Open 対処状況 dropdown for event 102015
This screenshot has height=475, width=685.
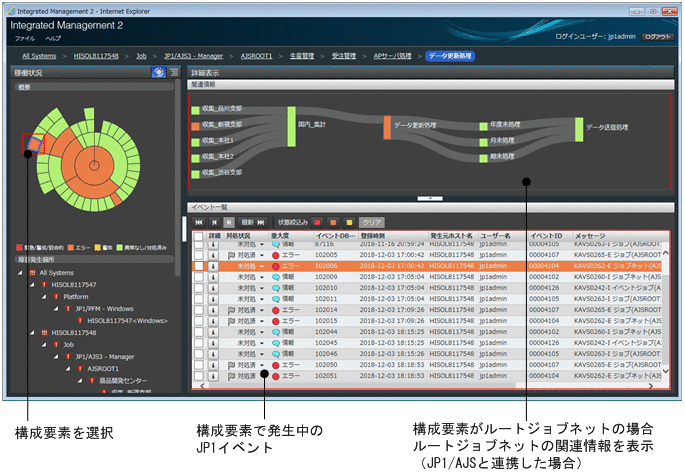pos(262,322)
